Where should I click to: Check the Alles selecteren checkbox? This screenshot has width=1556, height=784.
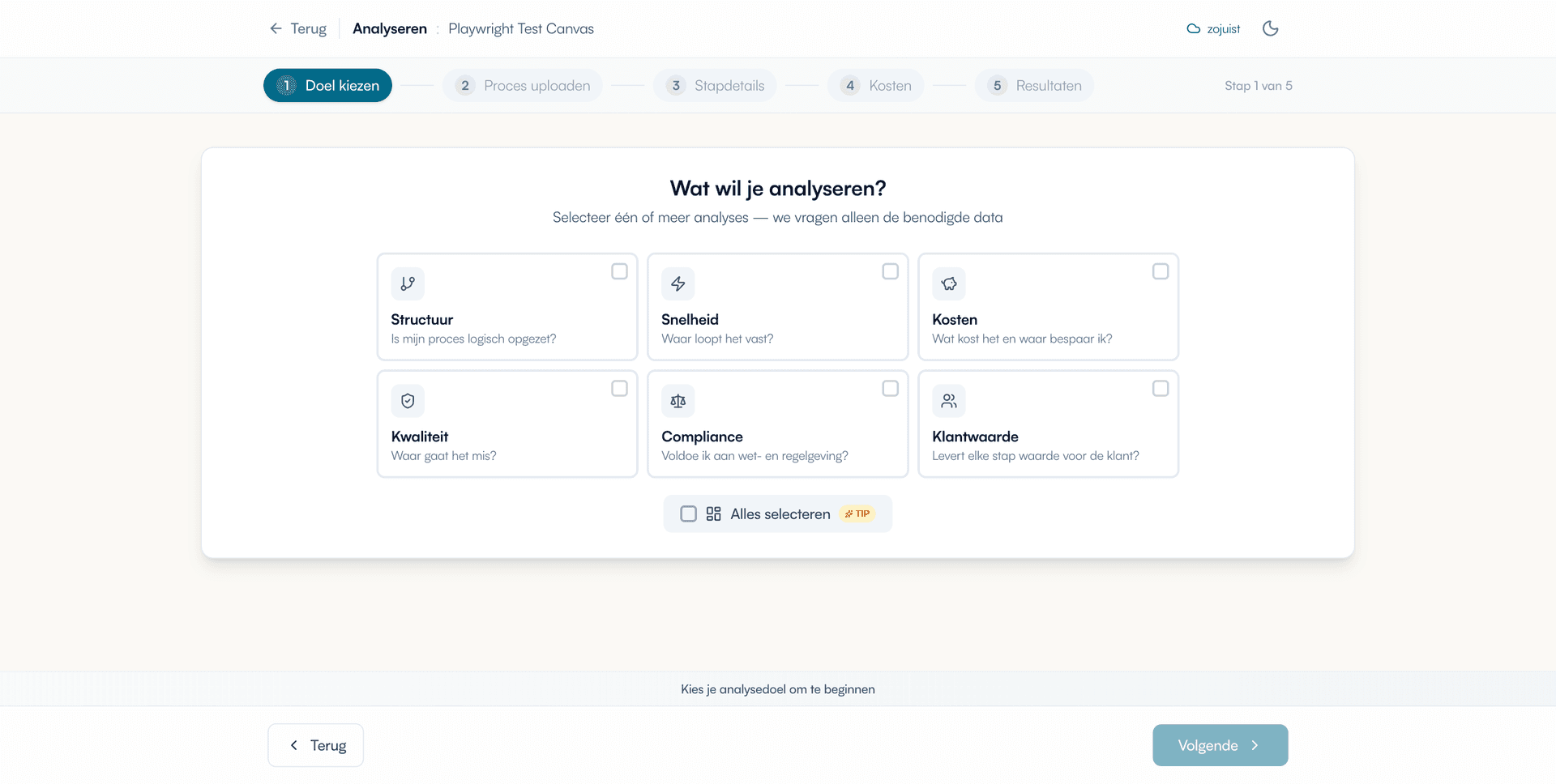(688, 514)
